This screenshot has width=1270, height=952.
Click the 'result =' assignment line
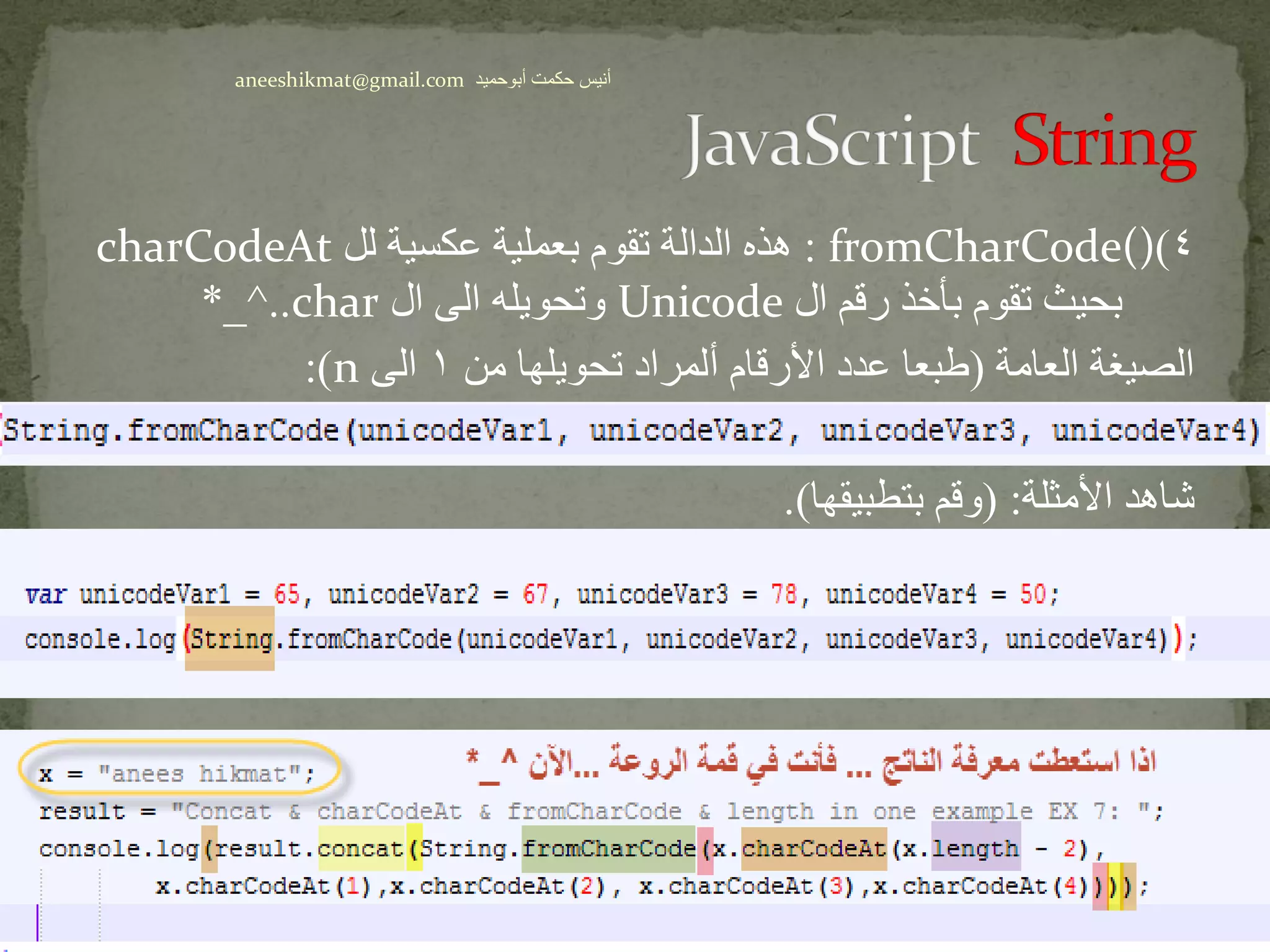(x=601, y=811)
